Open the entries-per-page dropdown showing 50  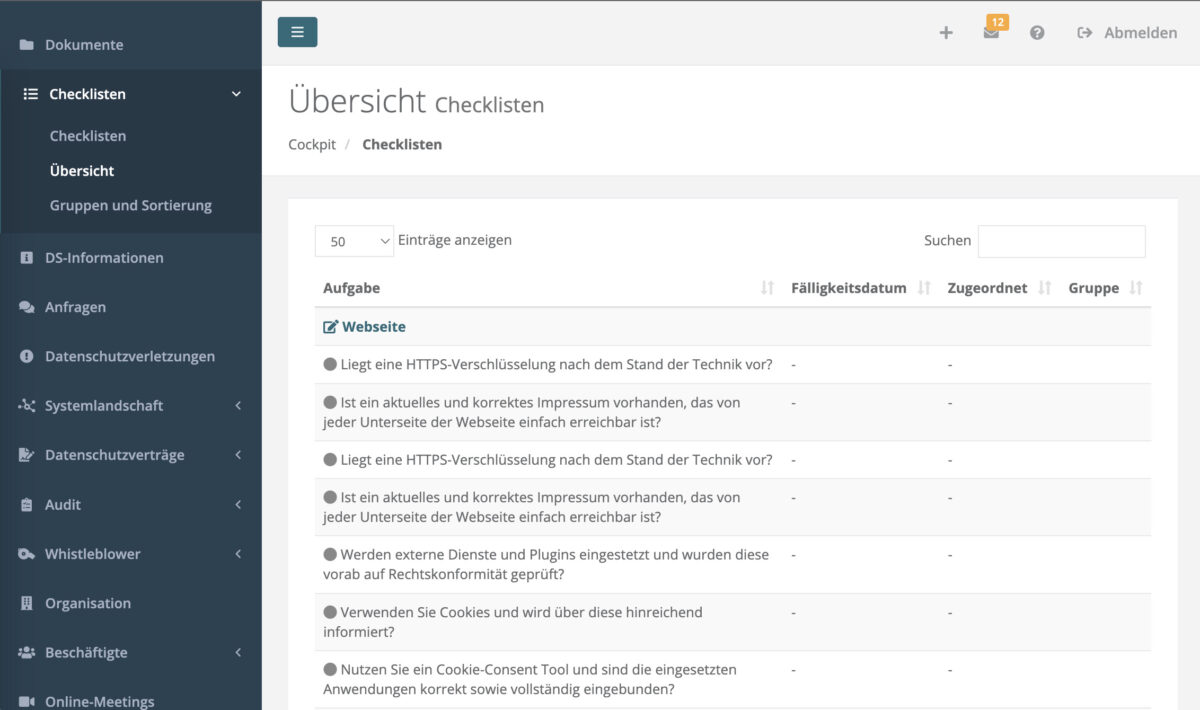[354, 241]
